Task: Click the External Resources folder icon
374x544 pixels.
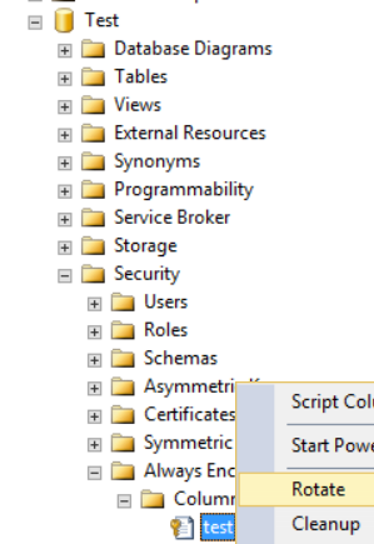Action: 93,133
